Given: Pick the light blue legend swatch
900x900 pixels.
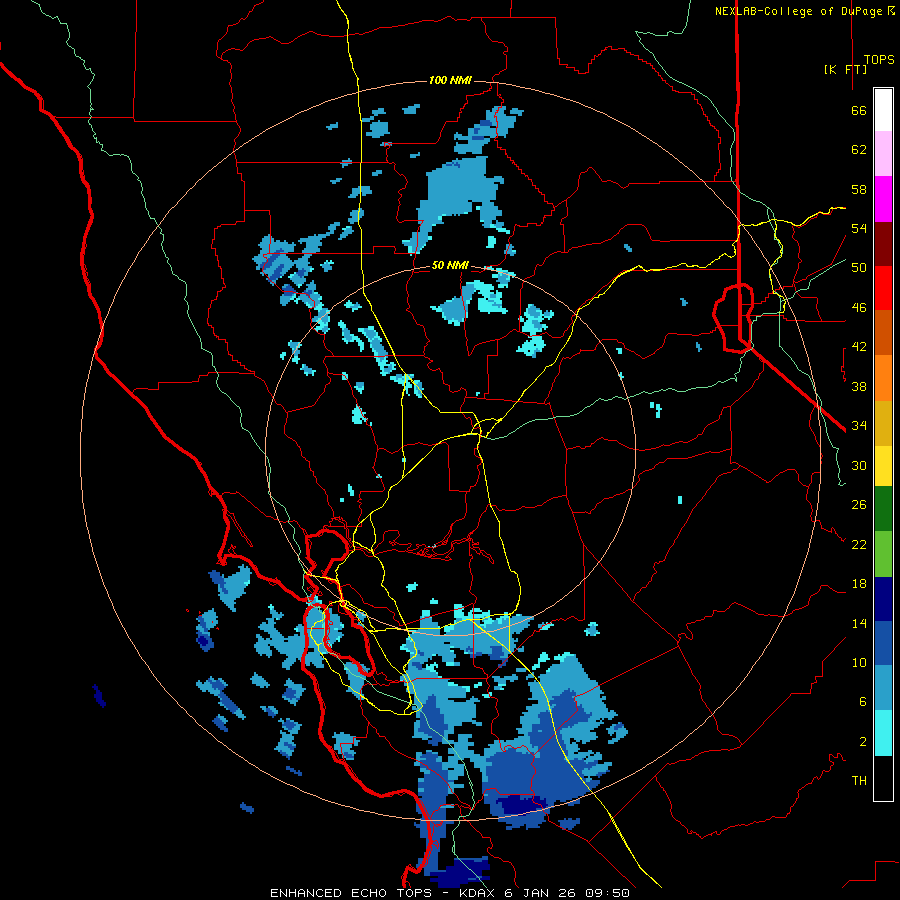Looking at the screenshot, I should (883, 688).
